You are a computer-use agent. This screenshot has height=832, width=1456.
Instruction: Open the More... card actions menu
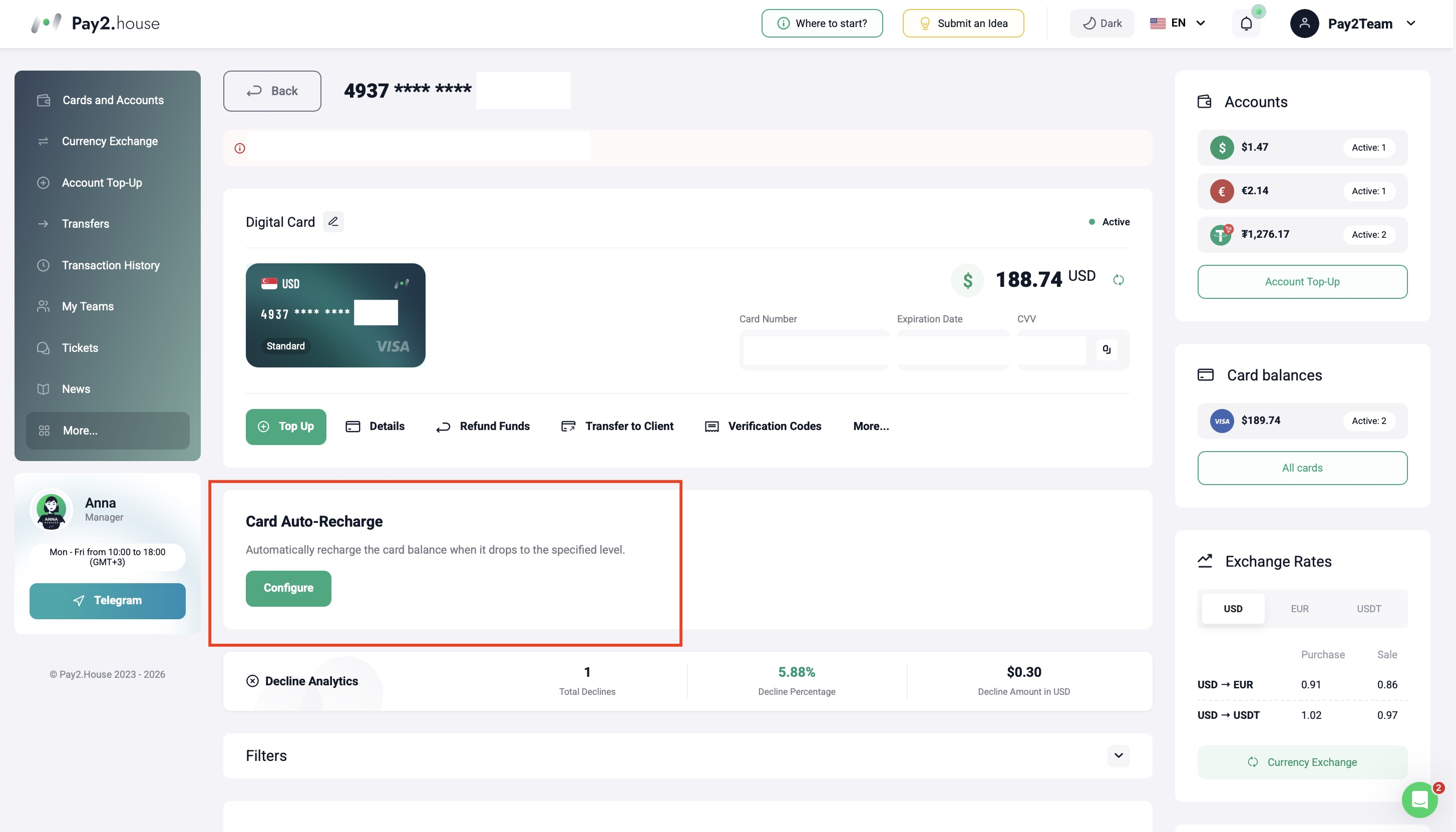pos(871,427)
